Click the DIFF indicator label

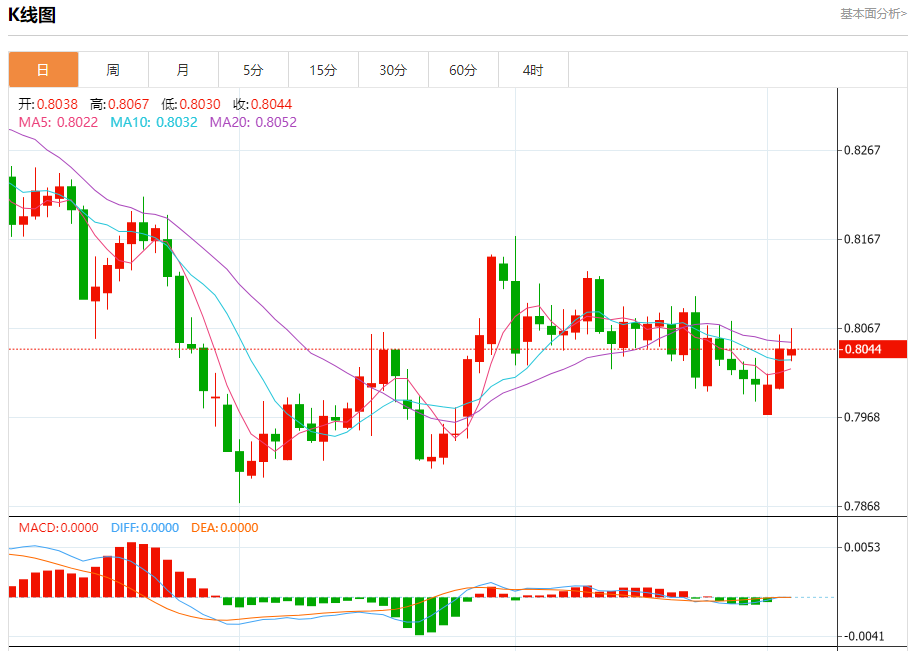145,528
